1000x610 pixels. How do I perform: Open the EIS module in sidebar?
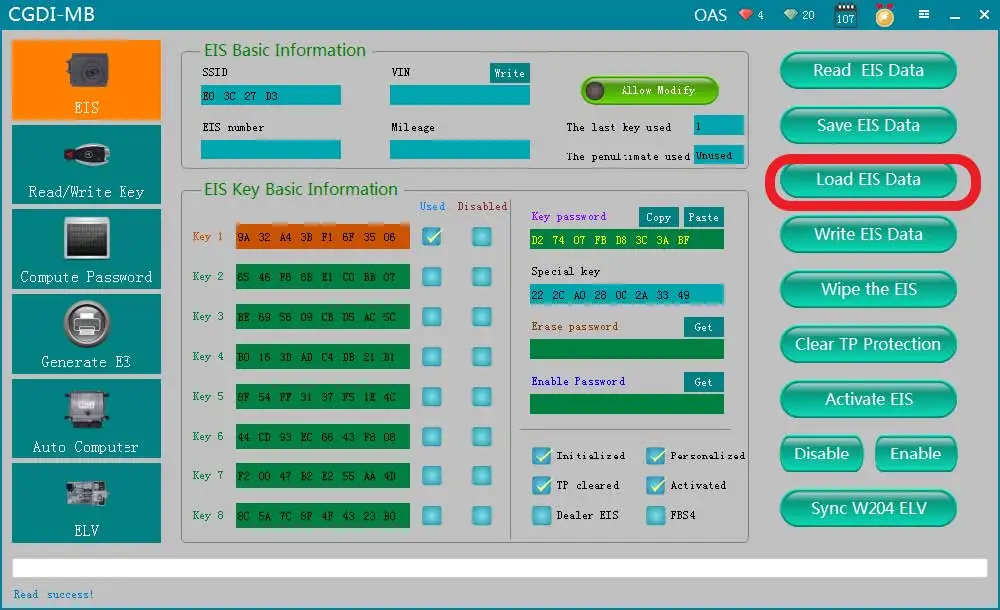point(86,80)
